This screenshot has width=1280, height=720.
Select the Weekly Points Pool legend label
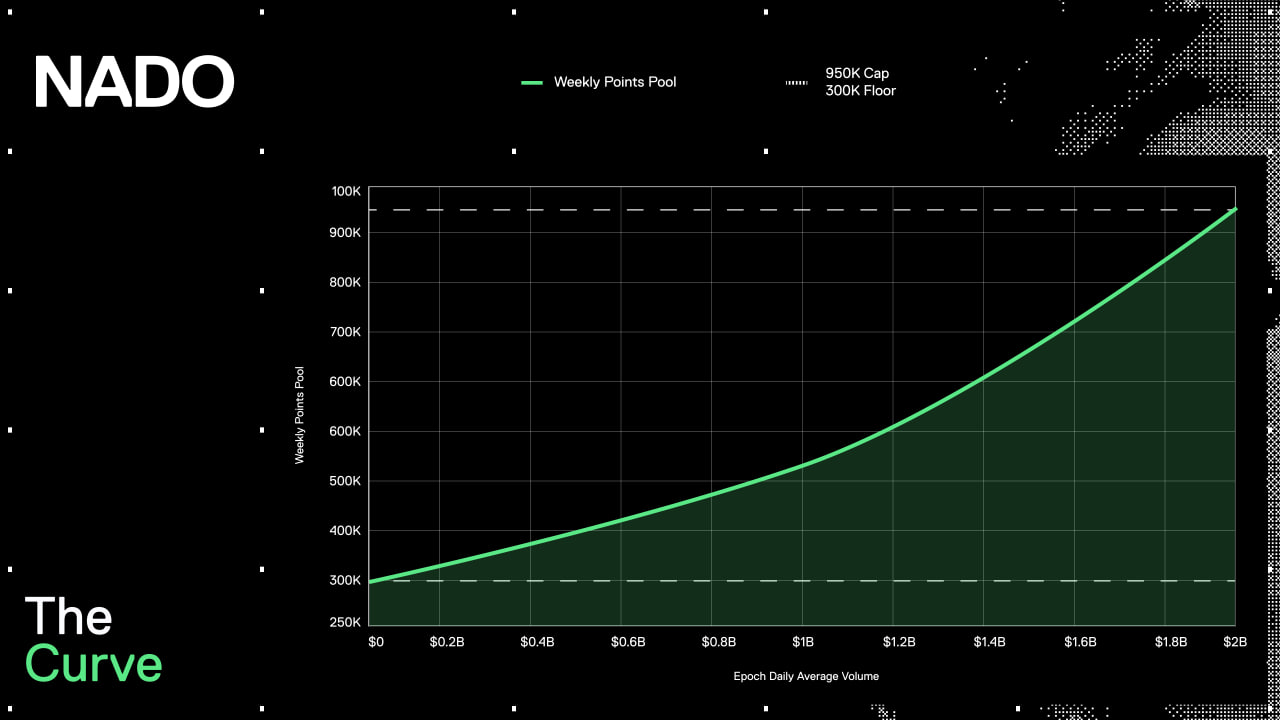coord(615,82)
